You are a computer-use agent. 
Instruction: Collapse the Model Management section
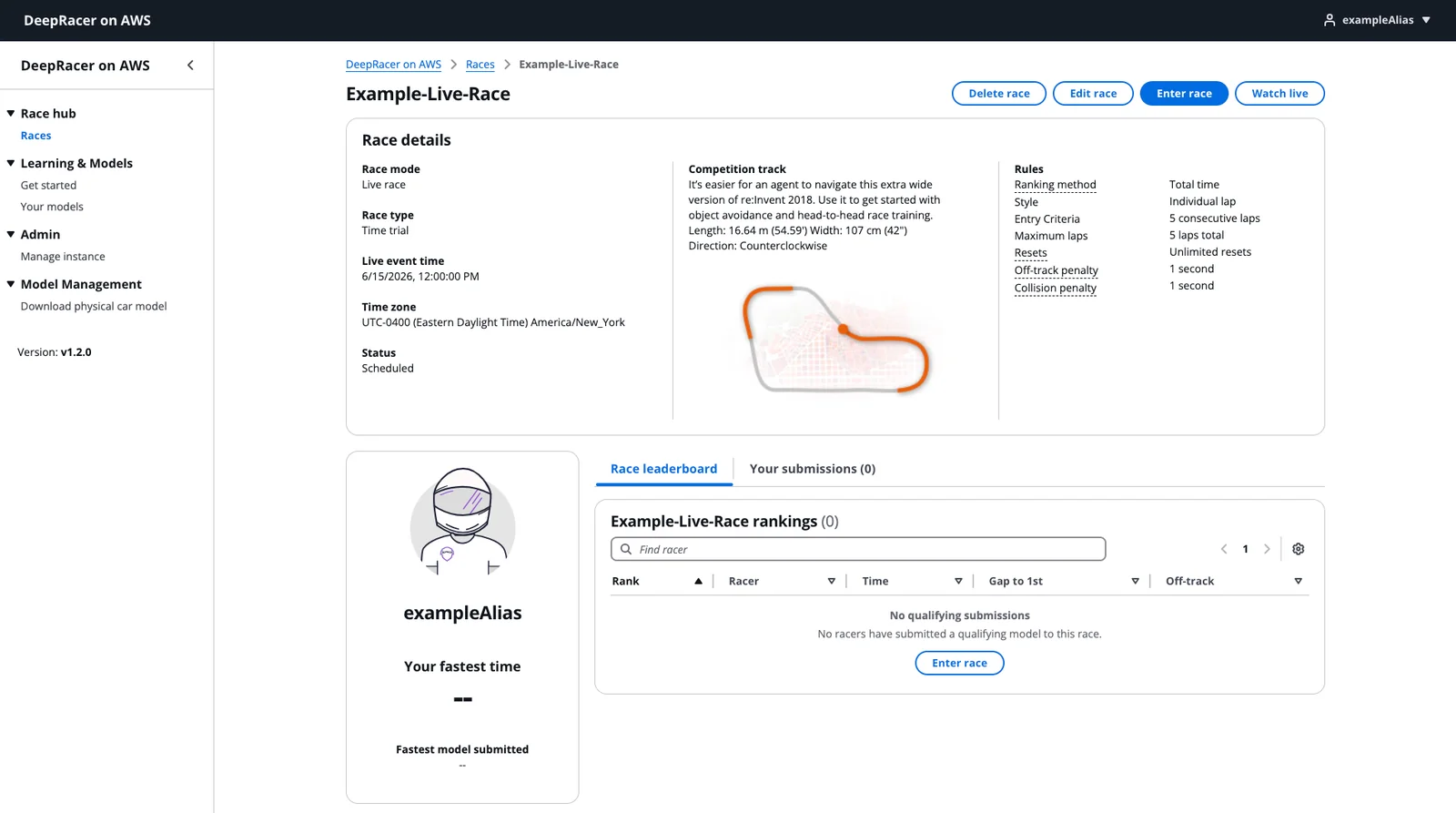[x=11, y=284]
